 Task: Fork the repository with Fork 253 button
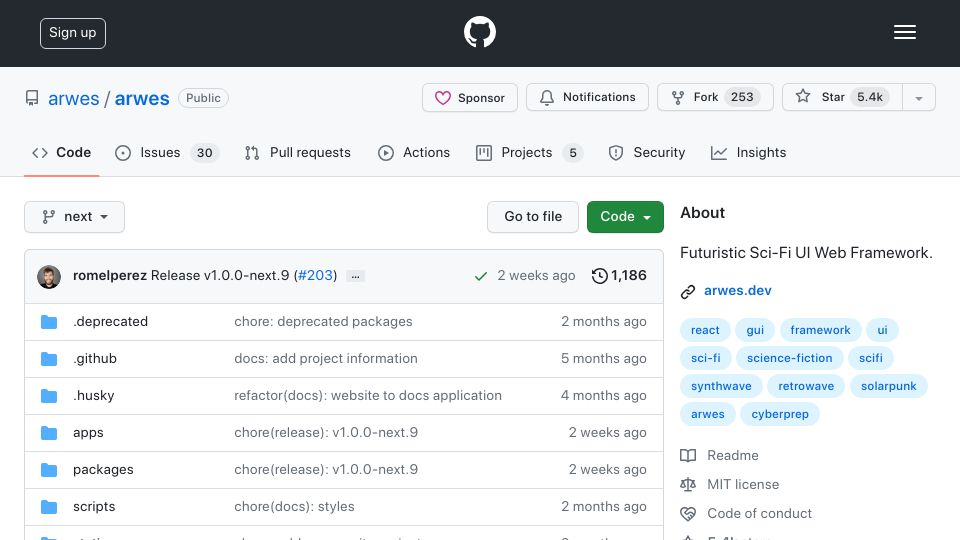[x=715, y=97]
